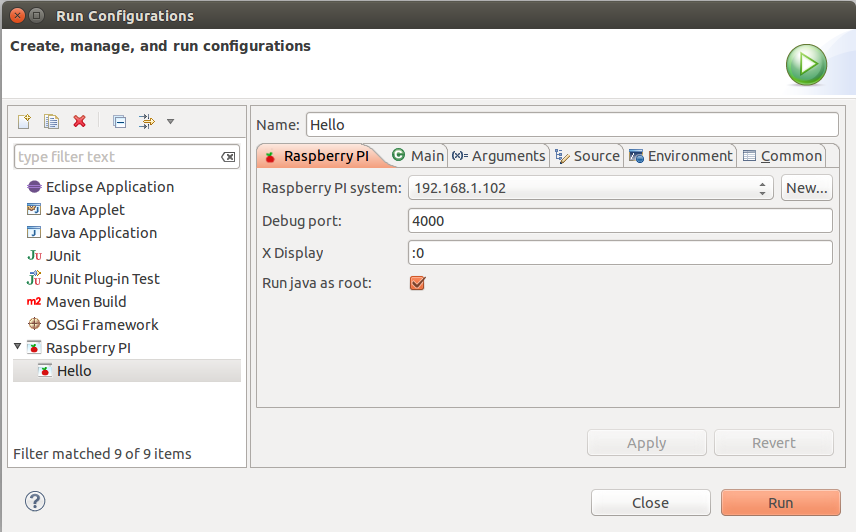Click the Name field containing Hello
The height and width of the screenshot is (532, 856).
(x=572, y=124)
